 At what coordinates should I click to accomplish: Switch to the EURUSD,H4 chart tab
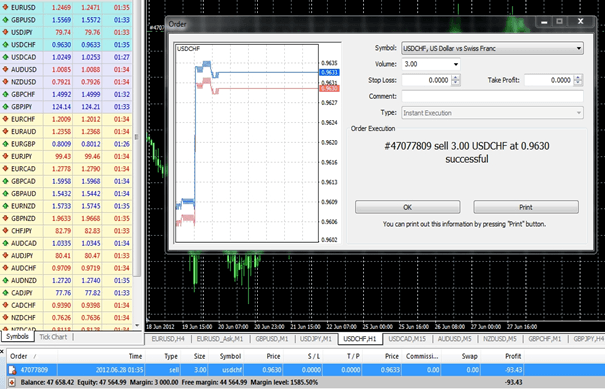[168, 339]
